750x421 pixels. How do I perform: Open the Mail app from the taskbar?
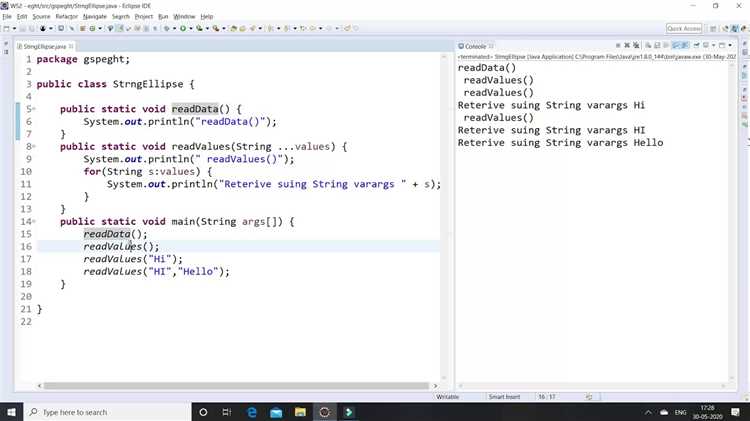pyautogui.click(x=276, y=412)
